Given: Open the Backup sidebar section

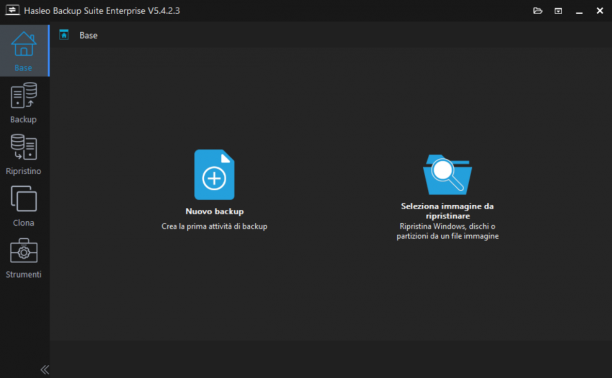Looking at the screenshot, I should [24, 103].
